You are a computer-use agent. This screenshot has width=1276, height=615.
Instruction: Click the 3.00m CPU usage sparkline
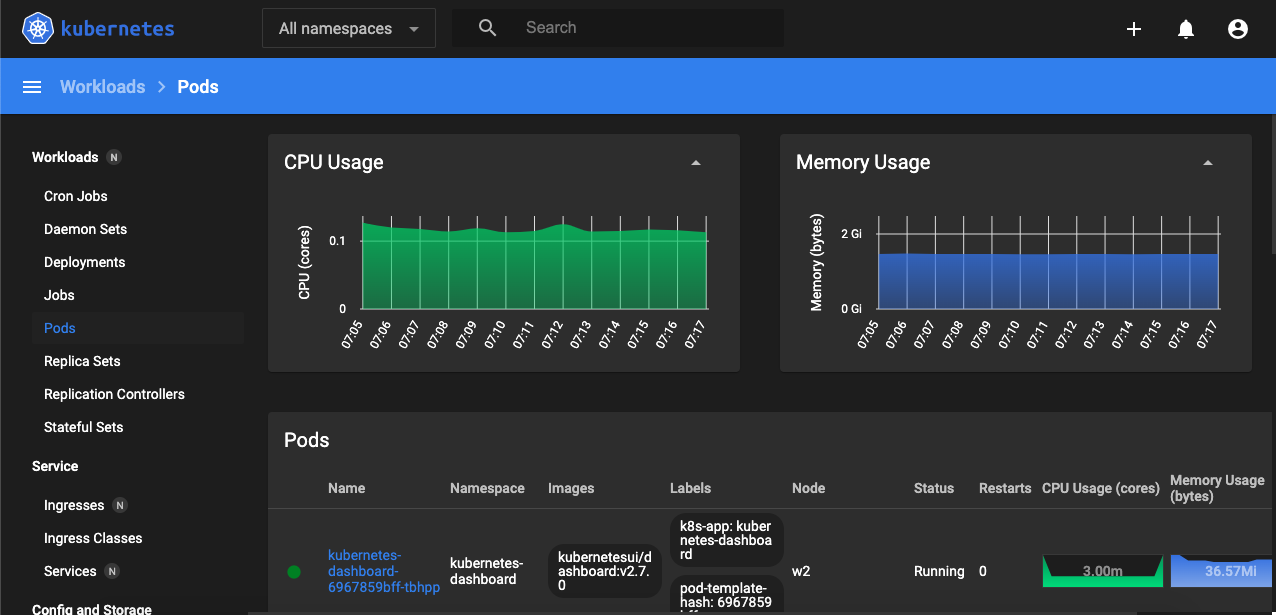1102,571
